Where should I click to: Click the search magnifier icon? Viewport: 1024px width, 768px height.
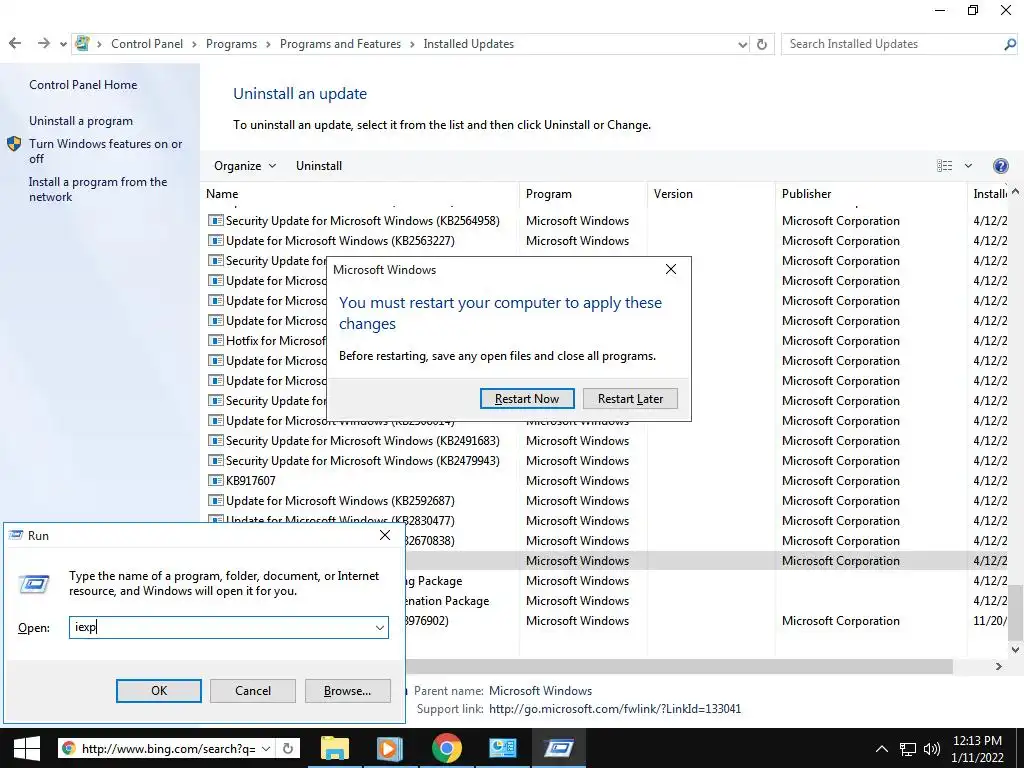1010,44
